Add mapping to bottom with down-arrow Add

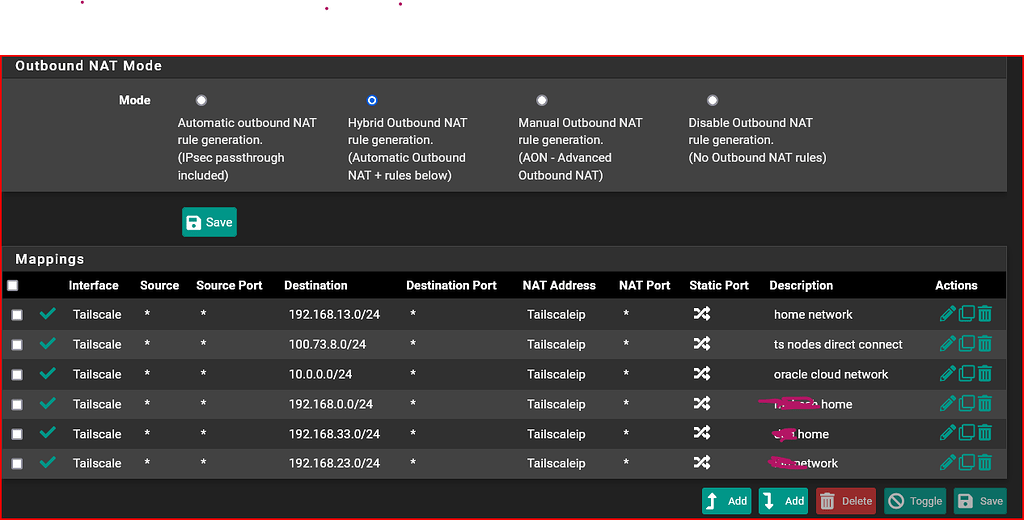coord(783,501)
